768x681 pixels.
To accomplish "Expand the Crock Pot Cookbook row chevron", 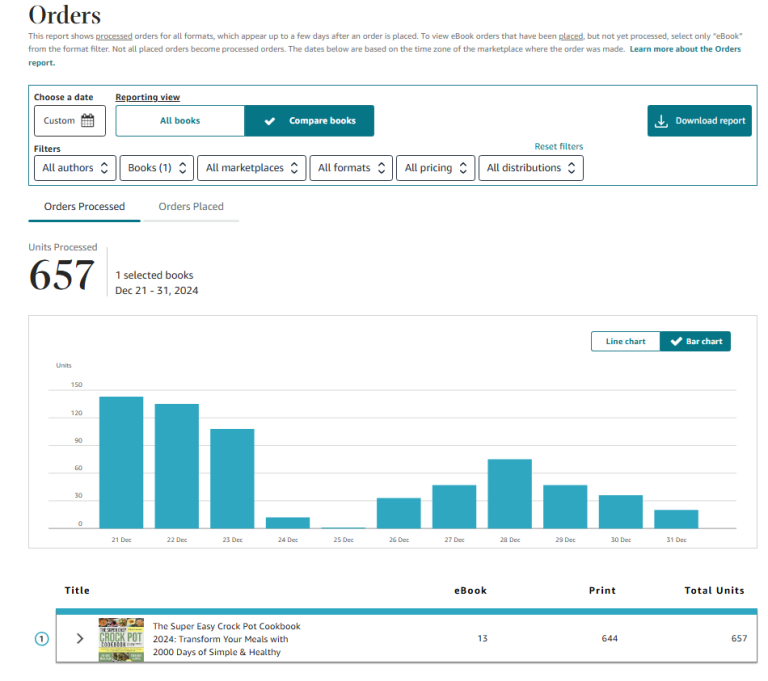I will 80,639.
